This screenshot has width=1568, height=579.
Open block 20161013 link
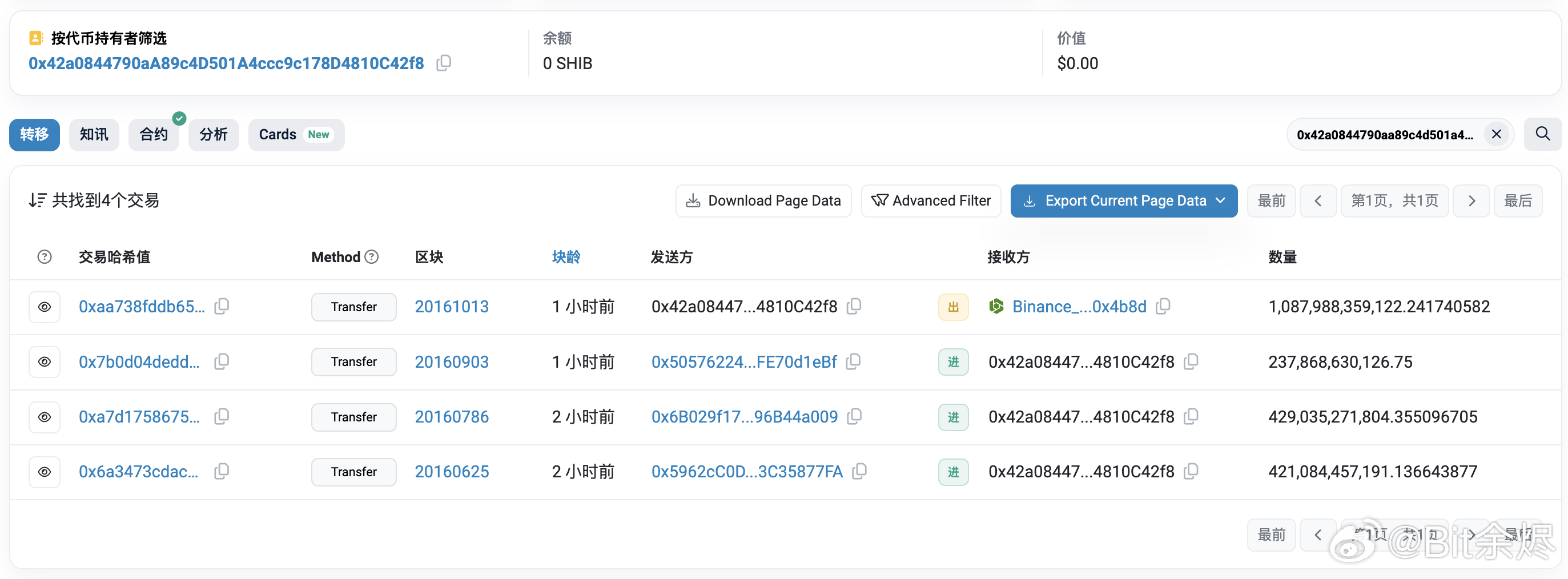[452, 307]
